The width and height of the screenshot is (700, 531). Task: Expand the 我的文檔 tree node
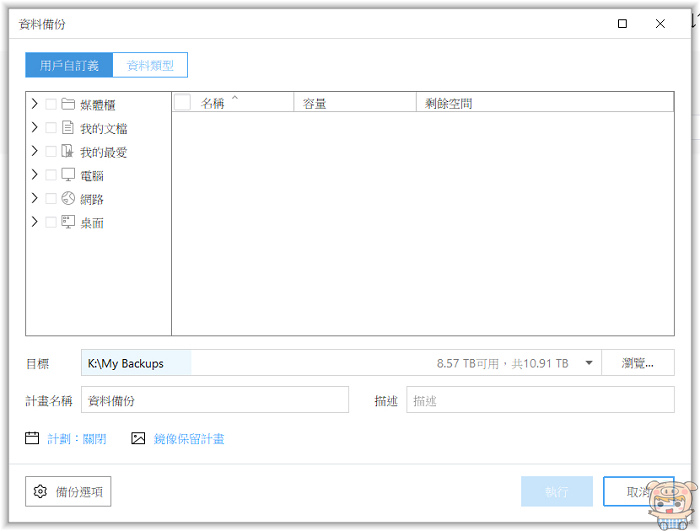pos(34,128)
